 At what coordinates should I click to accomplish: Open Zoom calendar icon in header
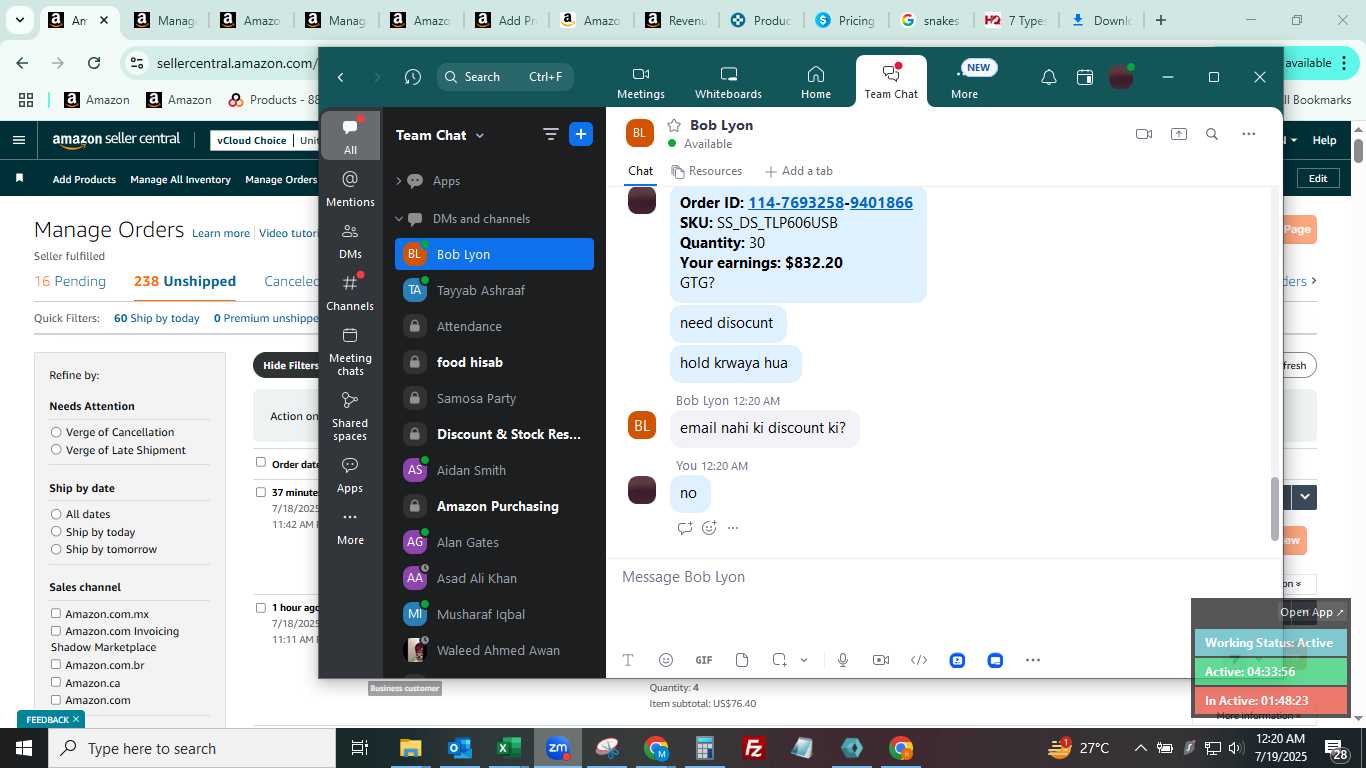coord(1084,77)
